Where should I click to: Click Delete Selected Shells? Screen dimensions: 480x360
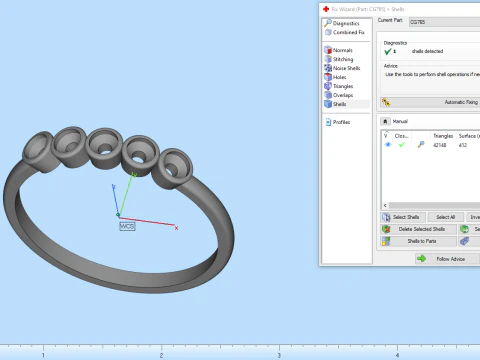click(x=418, y=229)
